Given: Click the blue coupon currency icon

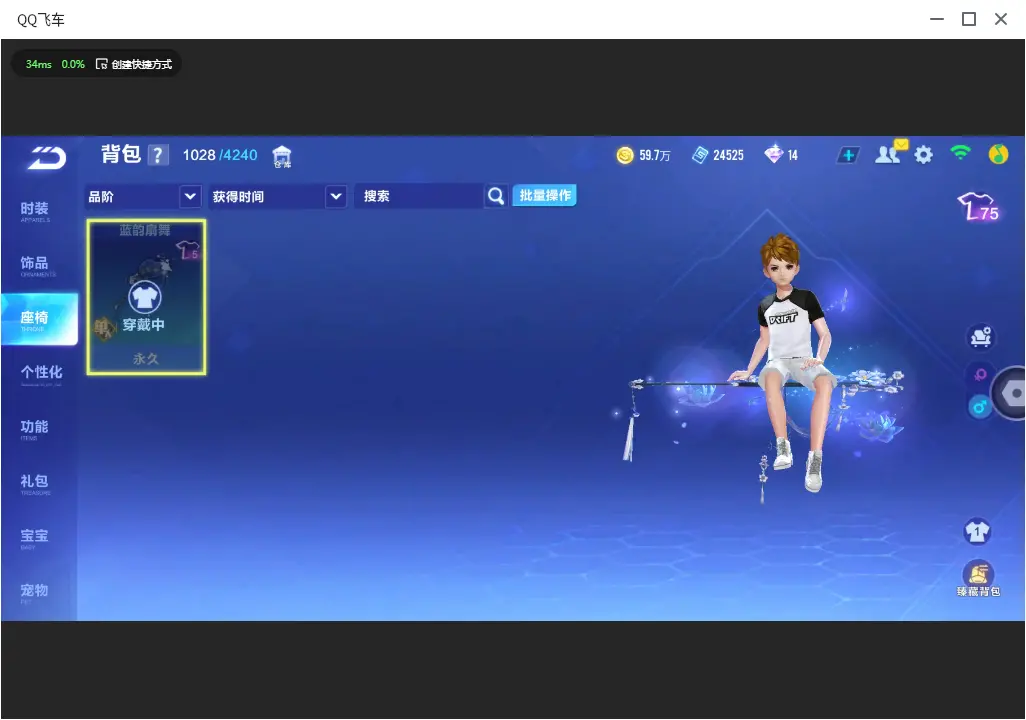Looking at the screenshot, I should point(700,155).
